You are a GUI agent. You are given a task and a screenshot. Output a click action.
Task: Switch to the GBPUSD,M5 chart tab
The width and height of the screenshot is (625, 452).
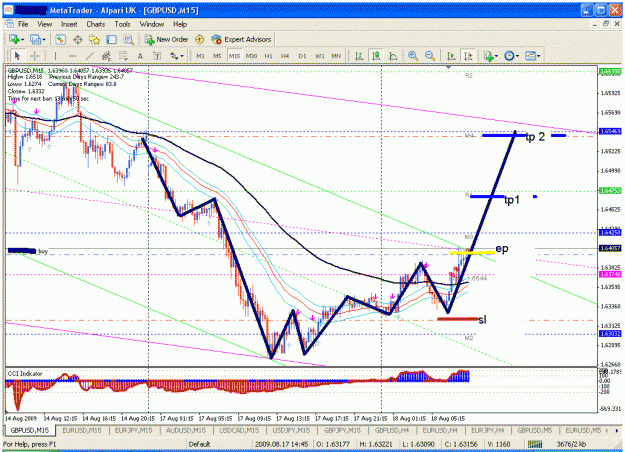535,430
